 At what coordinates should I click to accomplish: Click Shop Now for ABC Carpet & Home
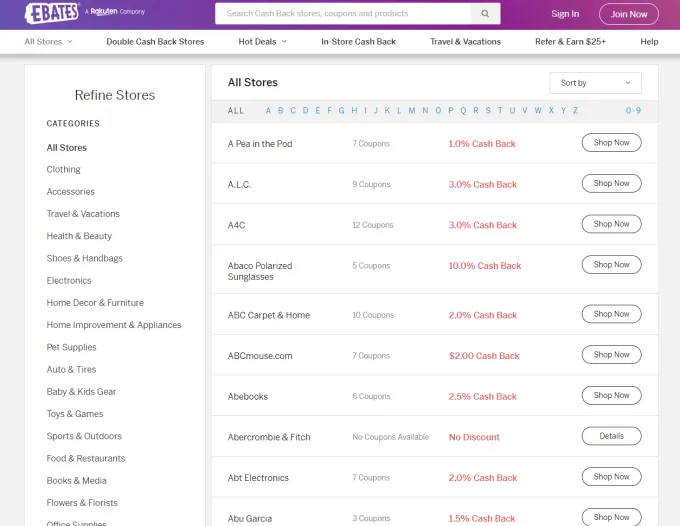pos(611,314)
